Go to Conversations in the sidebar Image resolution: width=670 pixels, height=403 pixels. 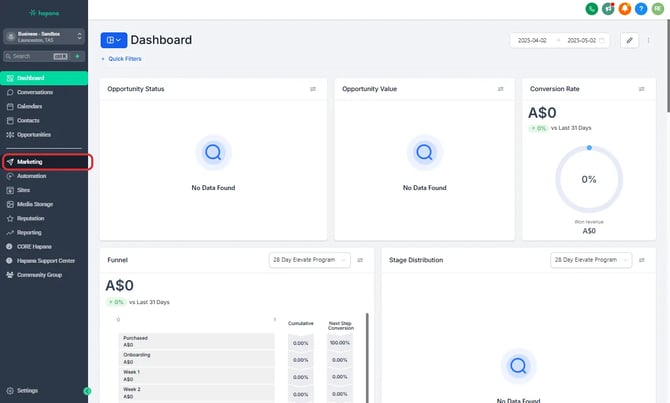point(34,92)
